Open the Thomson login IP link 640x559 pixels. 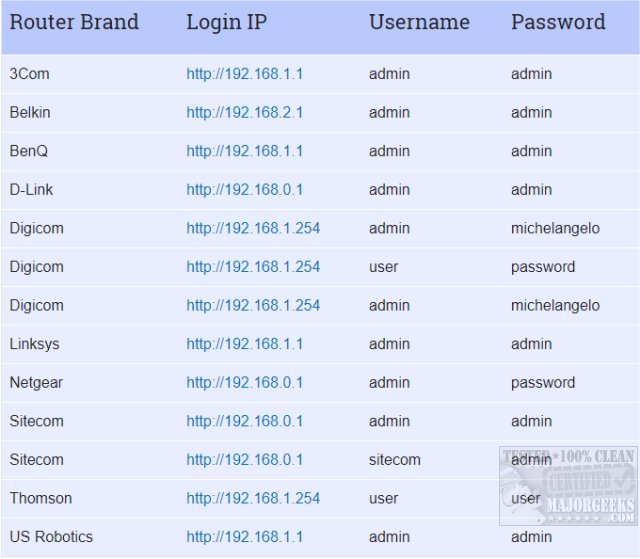click(x=253, y=498)
